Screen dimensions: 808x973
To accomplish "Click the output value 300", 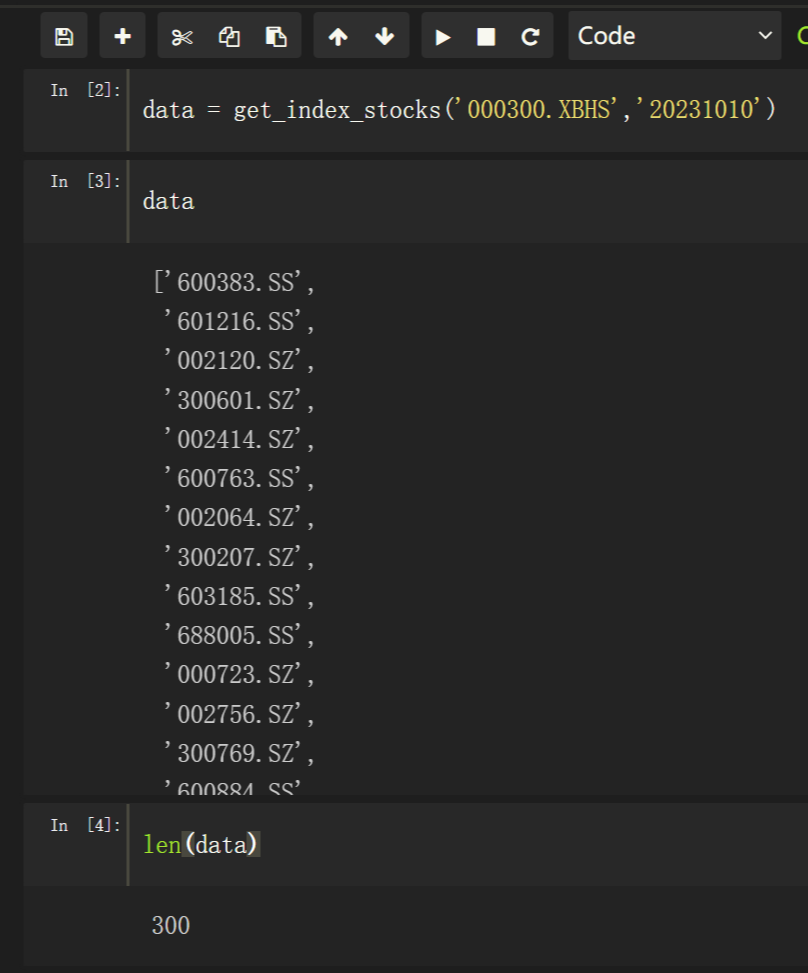I will point(171,926).
